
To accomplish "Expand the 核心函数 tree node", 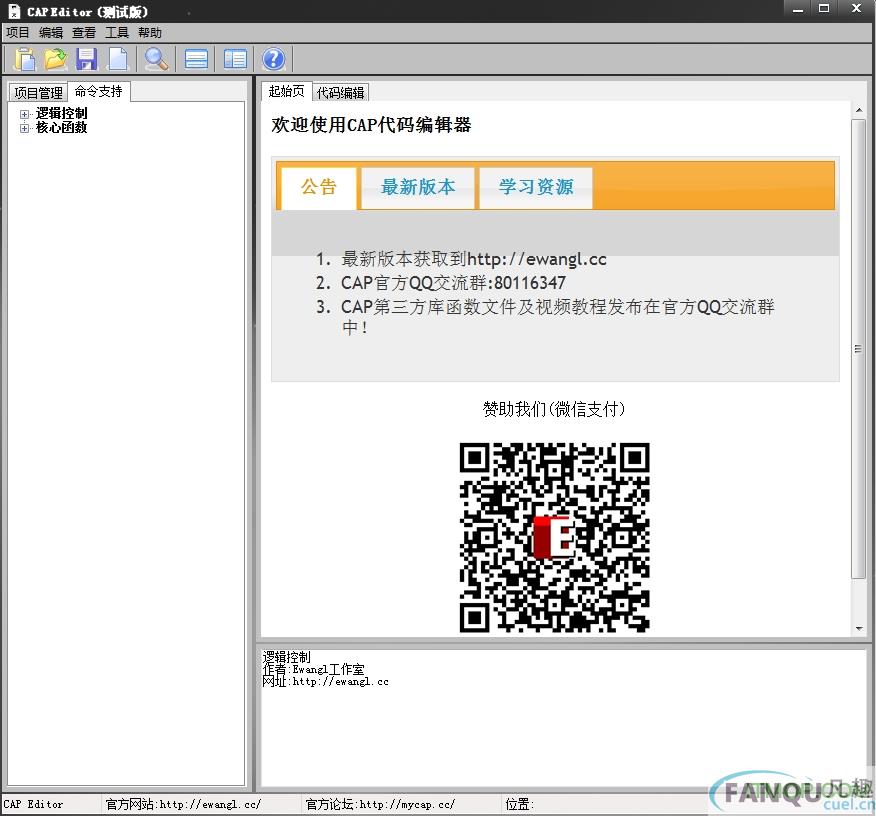I will 24,128.
